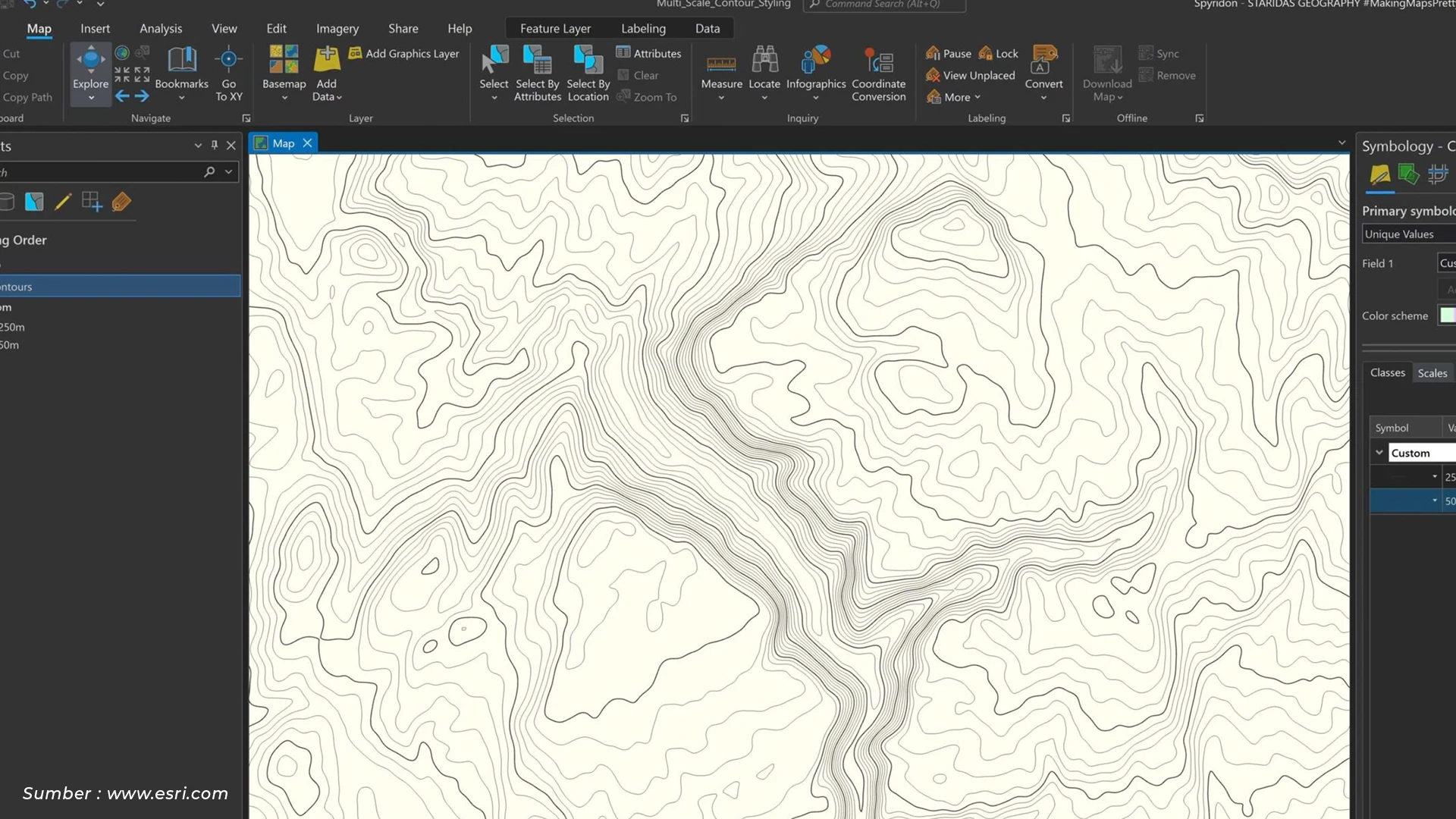Click Add Graphics Layer
Image resolution: width=1456 pixels, height=819 pixels.
tap(403, 53)
